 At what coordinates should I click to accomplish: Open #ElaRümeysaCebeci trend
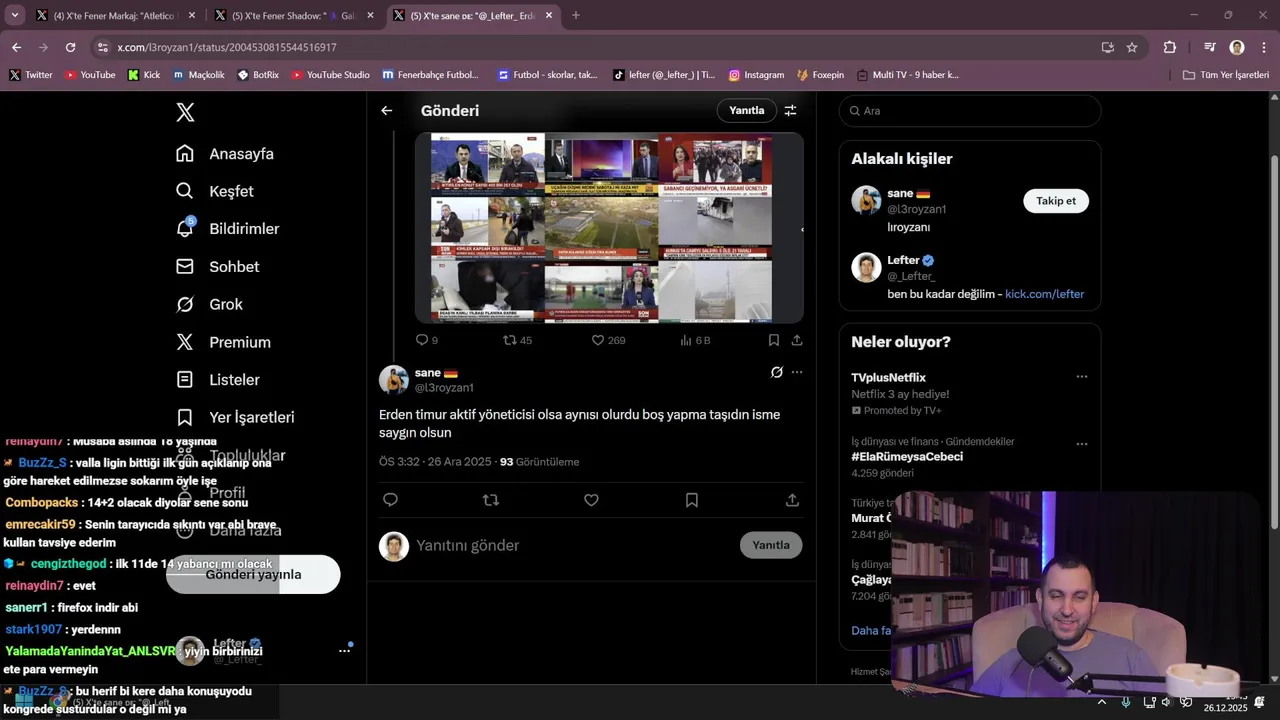click(907, 457)
